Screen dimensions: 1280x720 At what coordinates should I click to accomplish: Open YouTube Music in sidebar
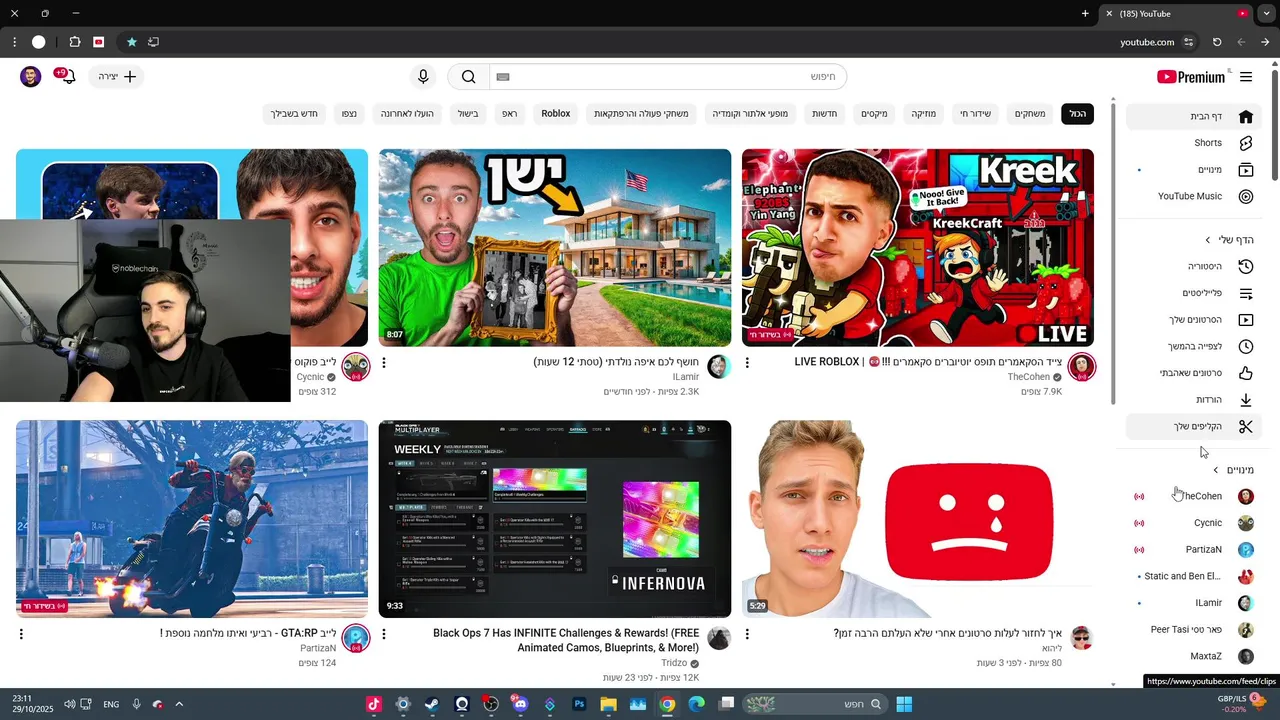tap(1193, 196)
